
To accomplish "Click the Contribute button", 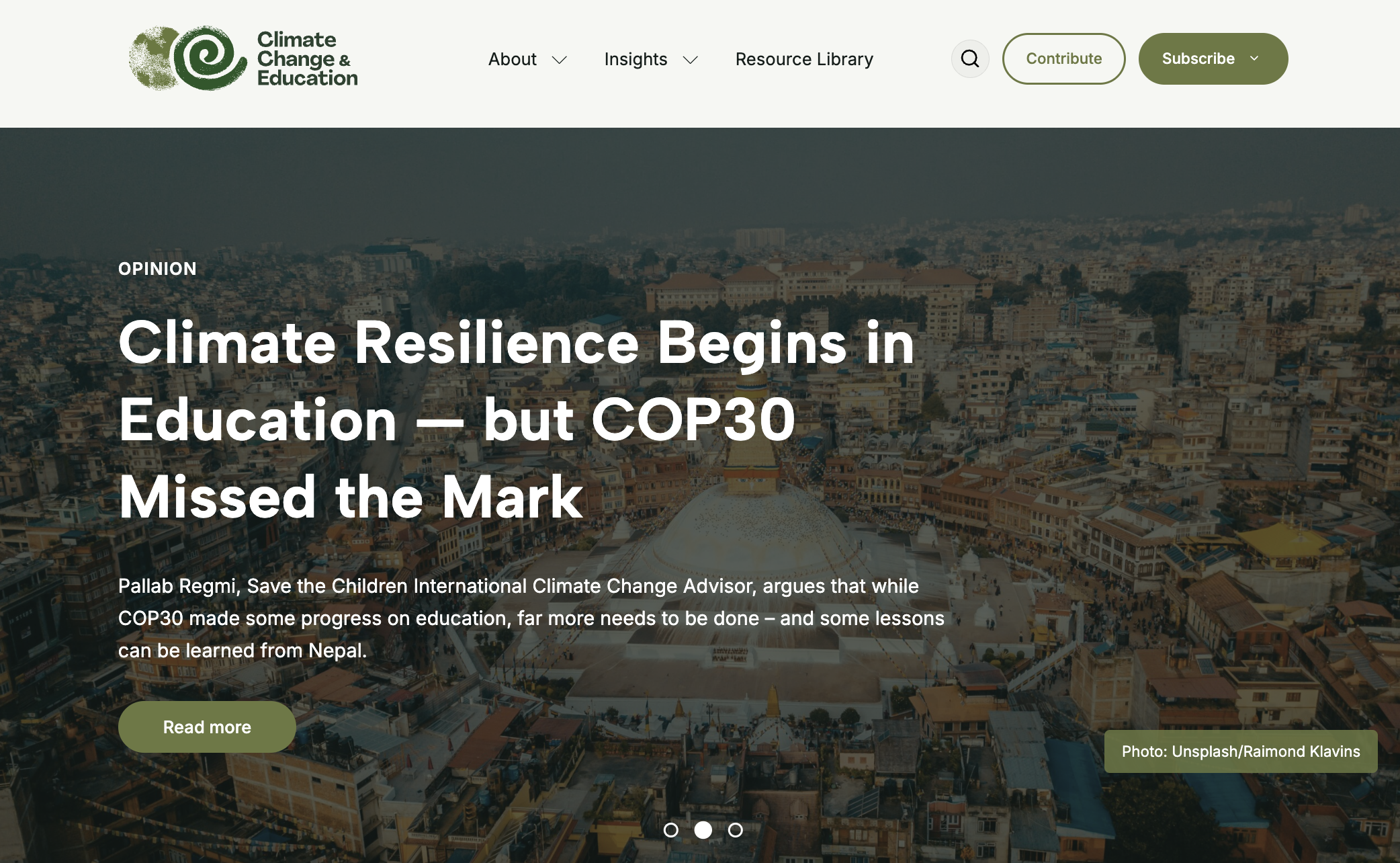I will [1063, 59].
